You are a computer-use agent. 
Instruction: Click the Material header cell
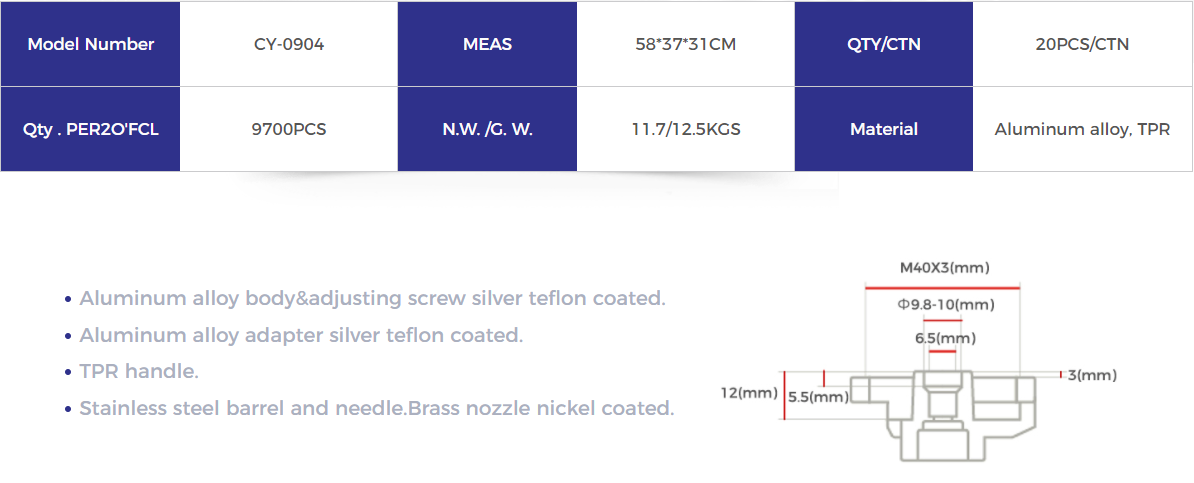(x=884, y=130)
